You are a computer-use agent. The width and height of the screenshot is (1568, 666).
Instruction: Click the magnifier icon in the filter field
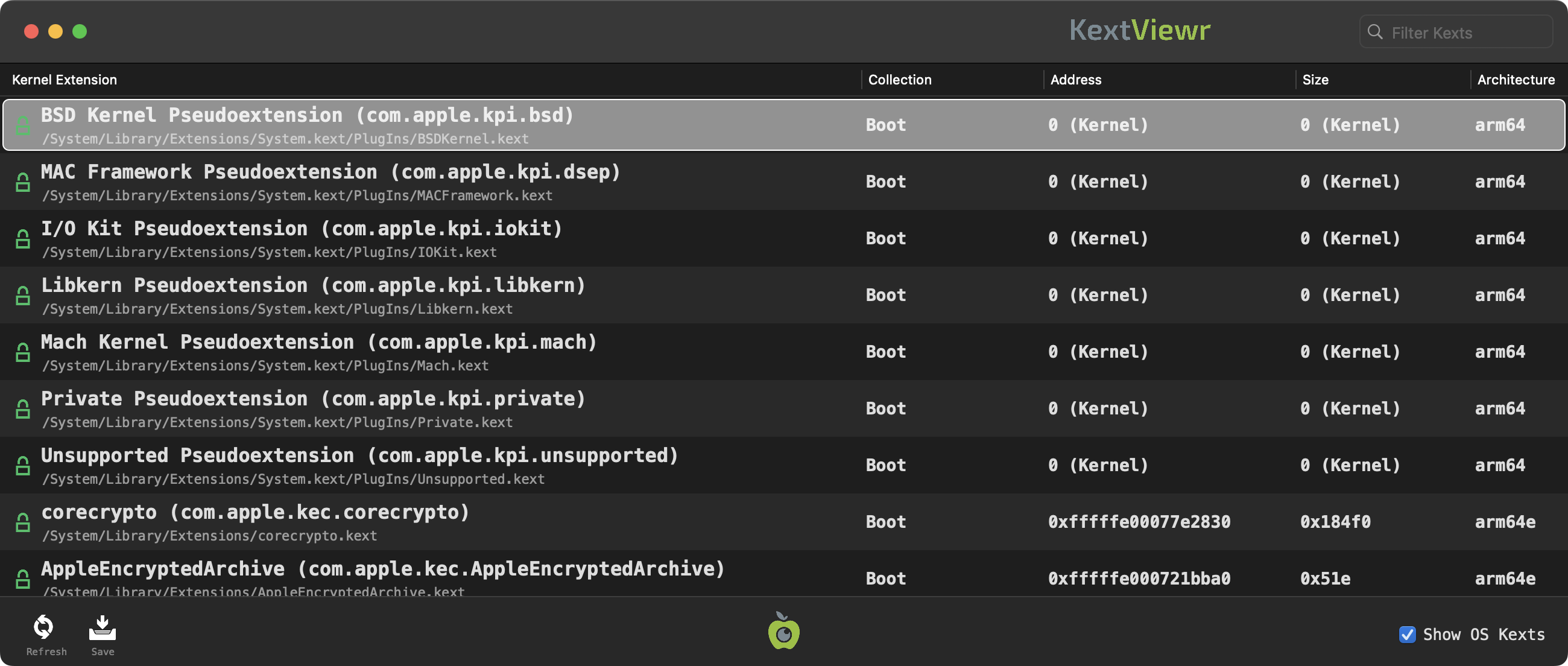coord(1374,31)
